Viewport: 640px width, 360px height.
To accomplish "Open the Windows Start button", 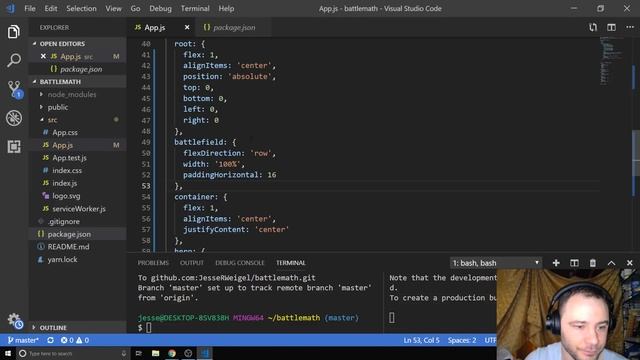I will point(8,353).
